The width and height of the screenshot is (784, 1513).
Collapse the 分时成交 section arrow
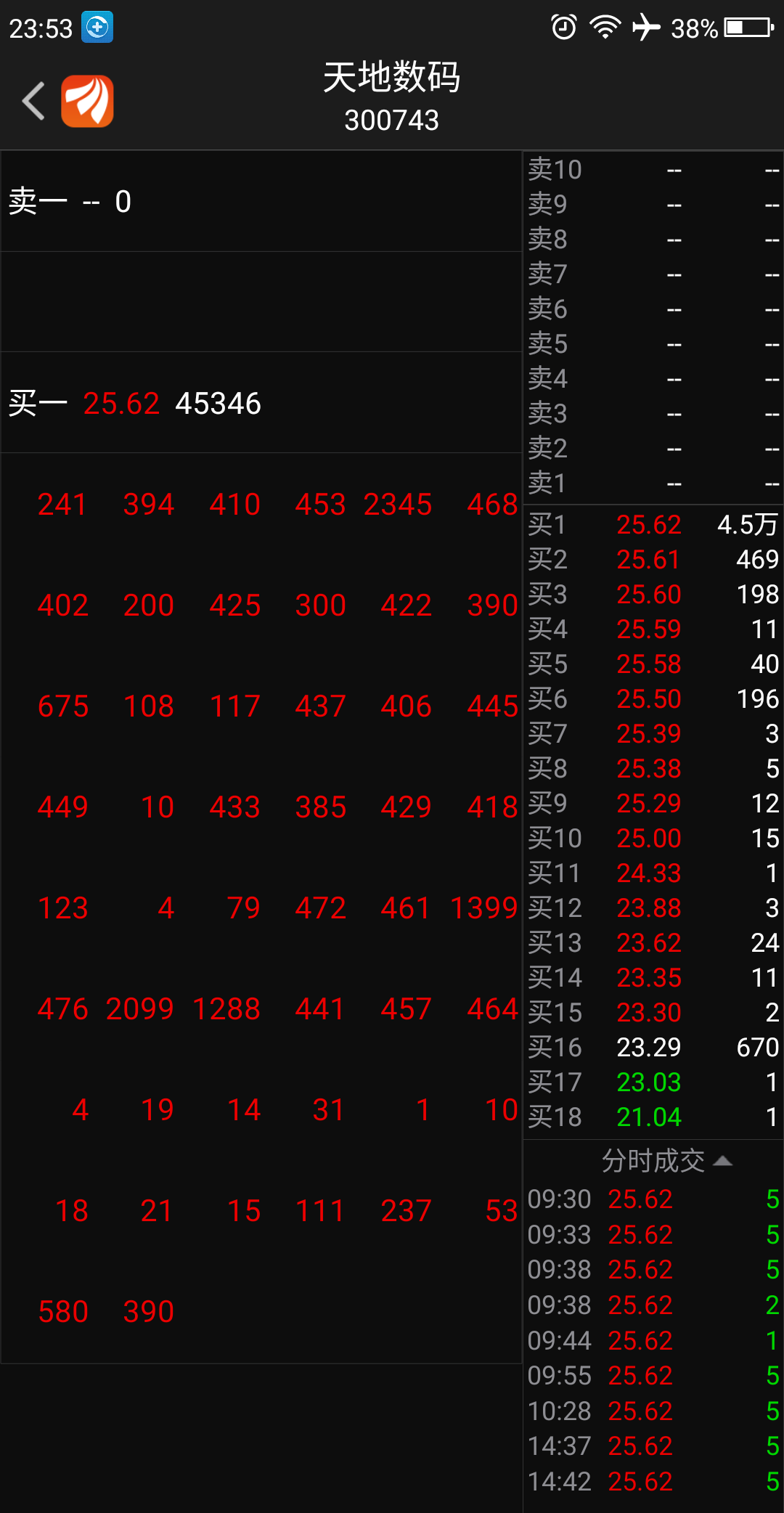click(x=722, y=1161)
